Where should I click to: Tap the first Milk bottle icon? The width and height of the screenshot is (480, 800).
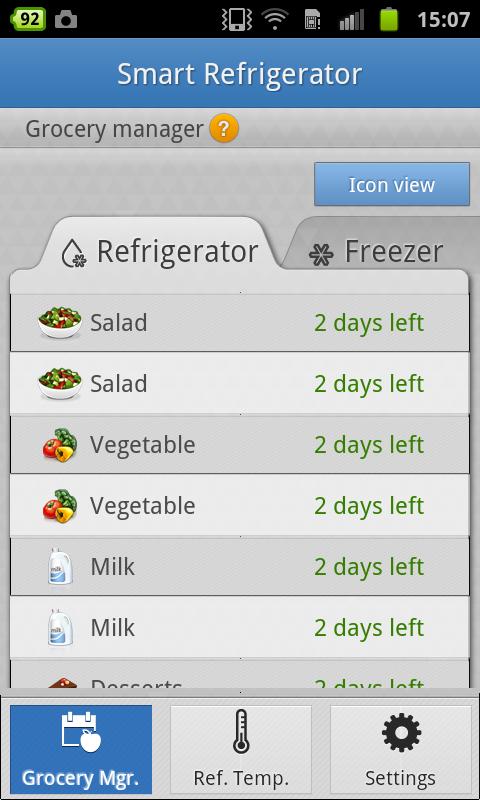[60, 566]
